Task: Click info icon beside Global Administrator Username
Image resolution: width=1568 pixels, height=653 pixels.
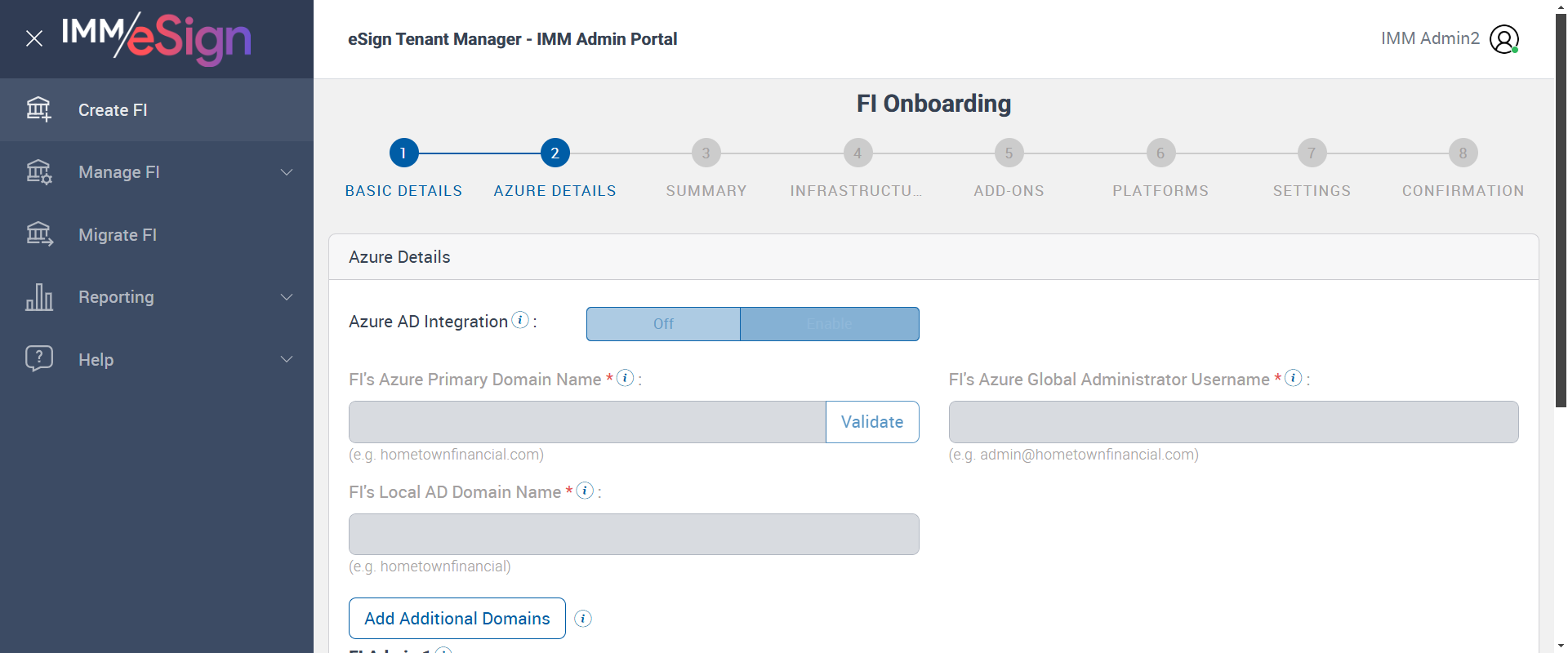Action: pos(1293,378)
